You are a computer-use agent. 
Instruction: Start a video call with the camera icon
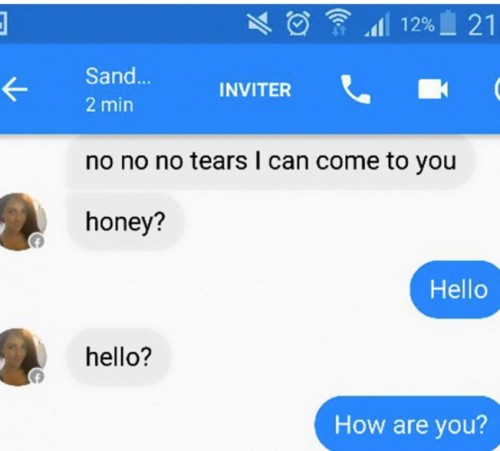tap(433, 89)
